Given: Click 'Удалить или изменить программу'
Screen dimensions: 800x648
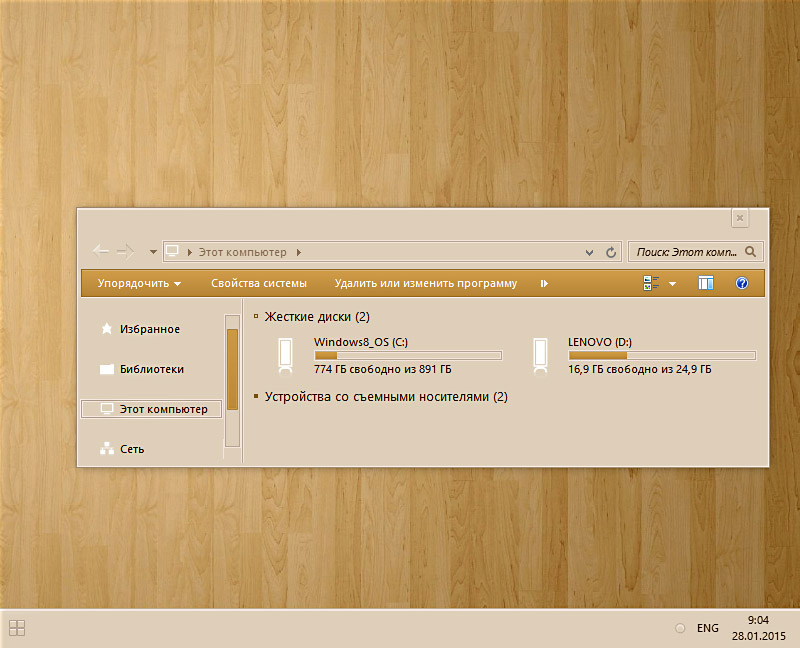Looking at the screenshot, I should point(426,283).
